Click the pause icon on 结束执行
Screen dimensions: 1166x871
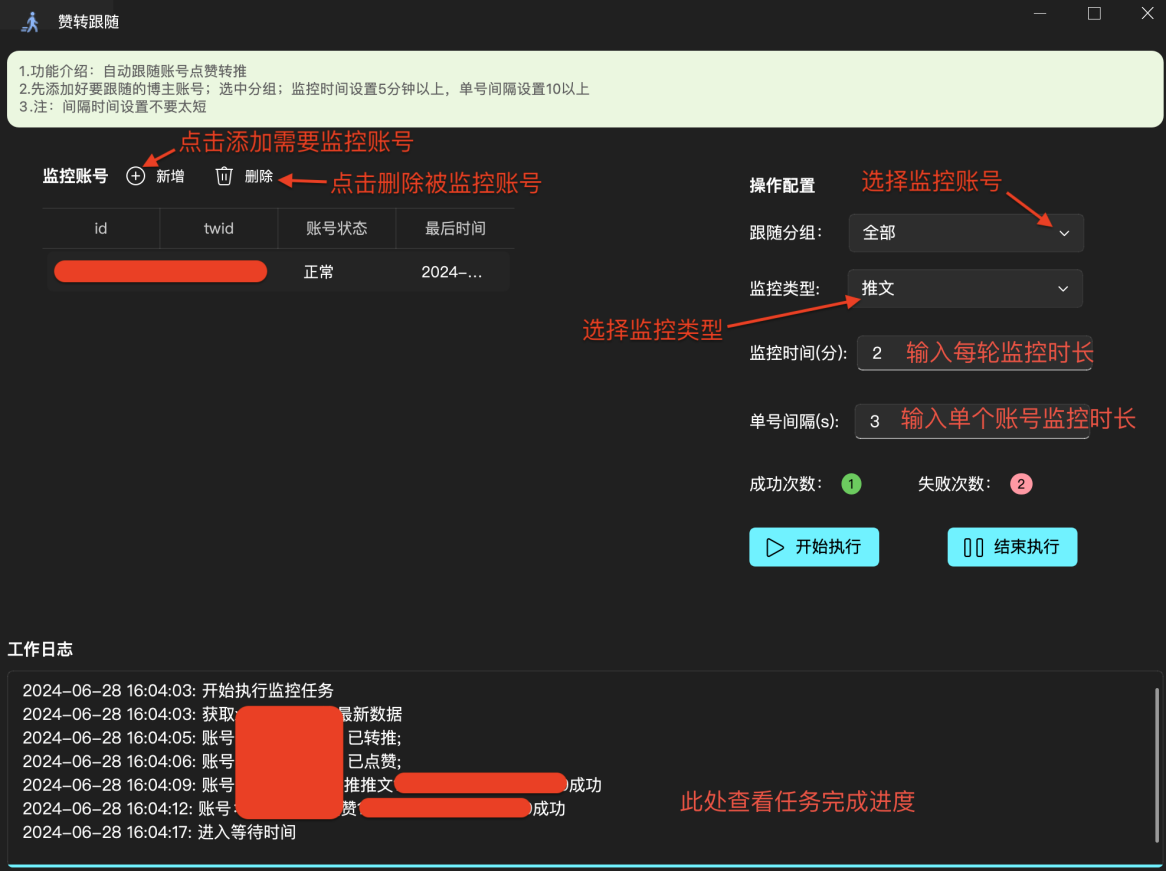[973, 547]
